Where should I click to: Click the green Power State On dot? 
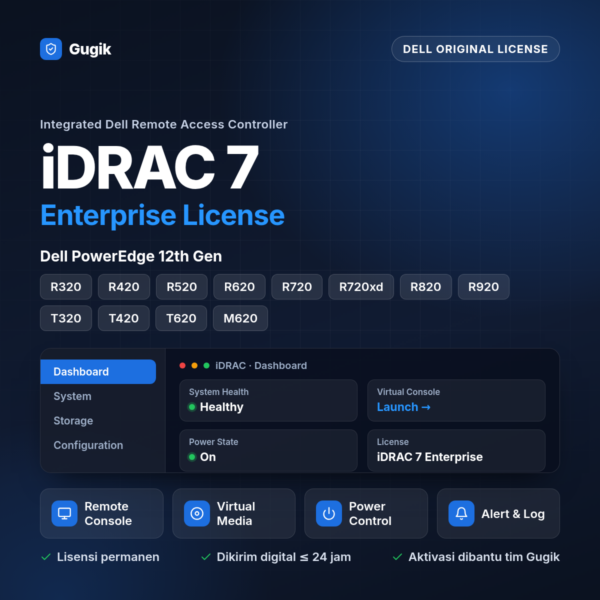[192, 457]
